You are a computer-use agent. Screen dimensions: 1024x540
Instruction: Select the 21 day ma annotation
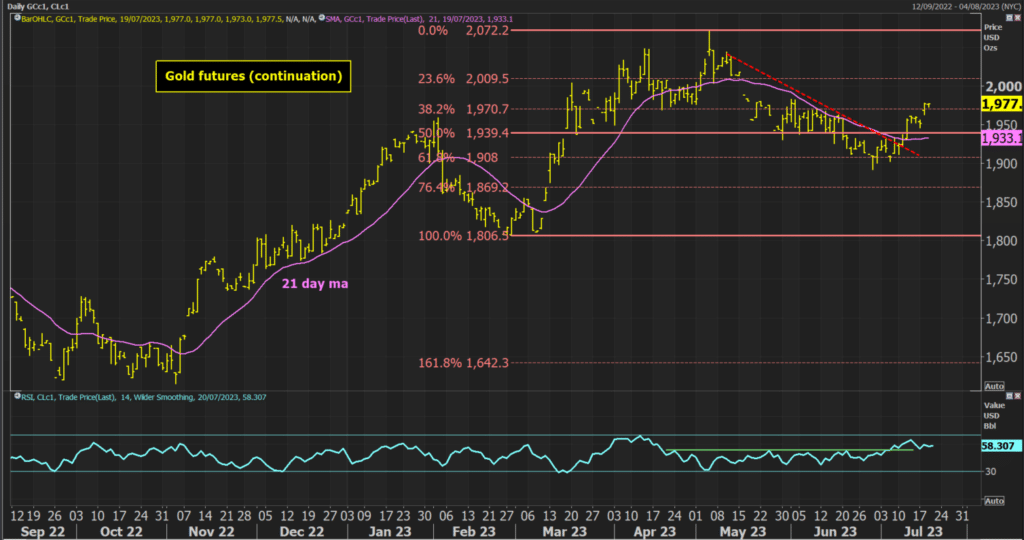pos(317,284)
